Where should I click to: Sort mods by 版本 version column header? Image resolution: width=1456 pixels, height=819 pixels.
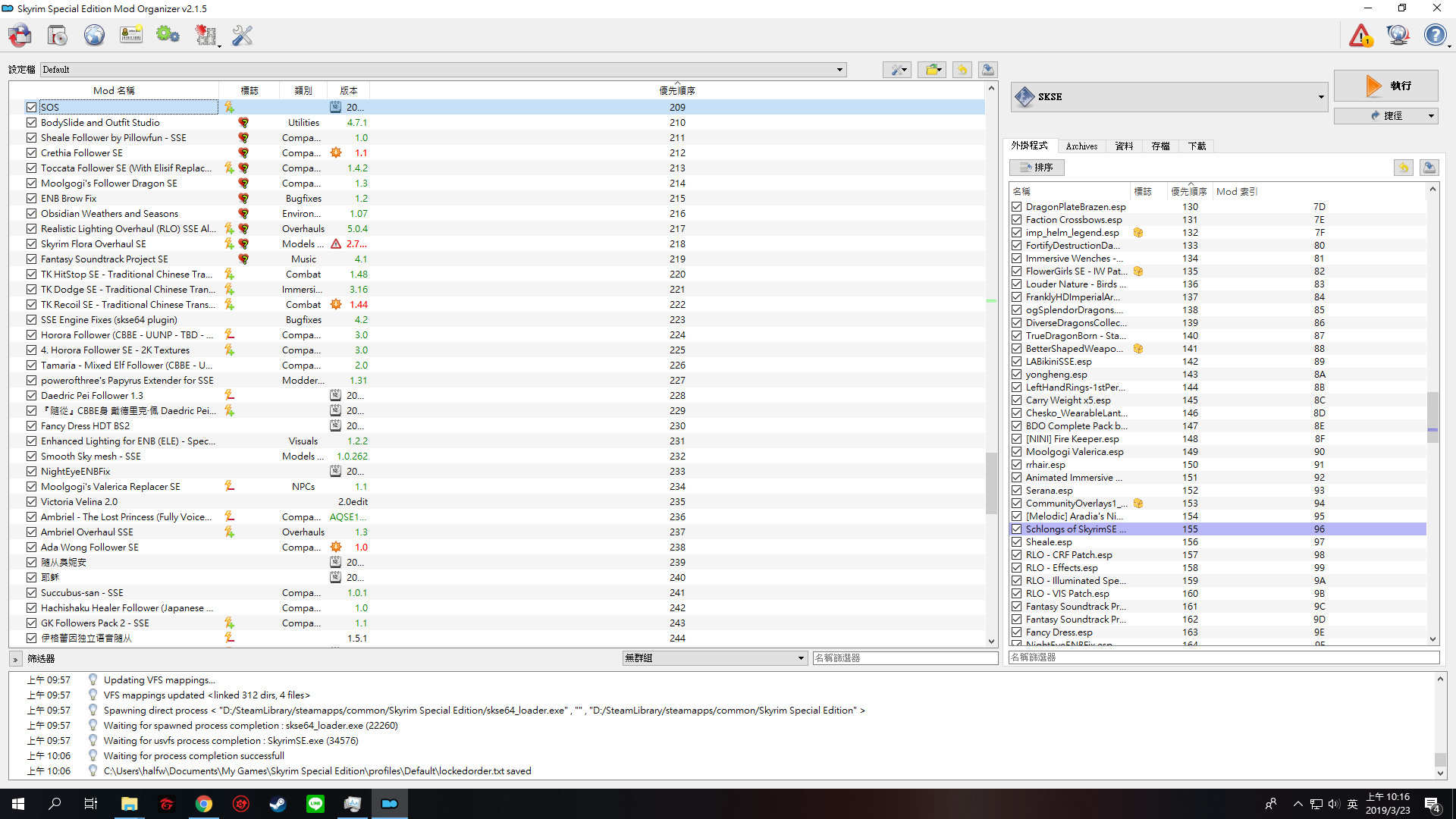(x=348, y=90)
